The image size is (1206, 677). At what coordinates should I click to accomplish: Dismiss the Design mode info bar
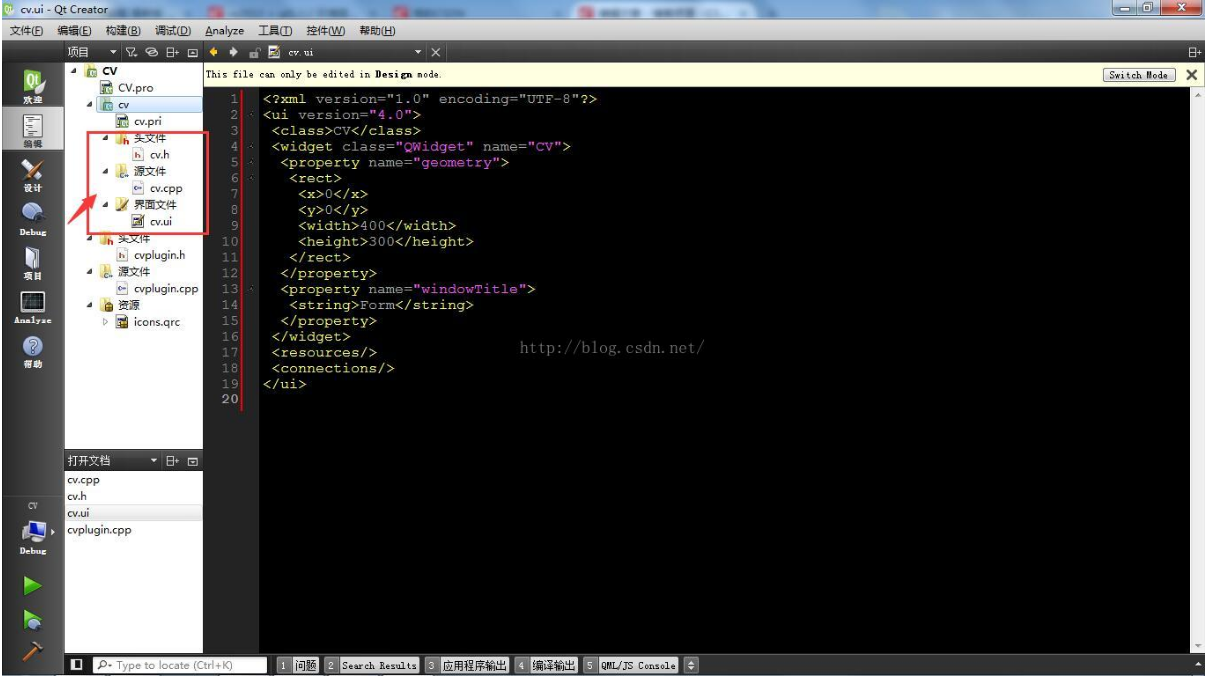tap(1191, 75)
